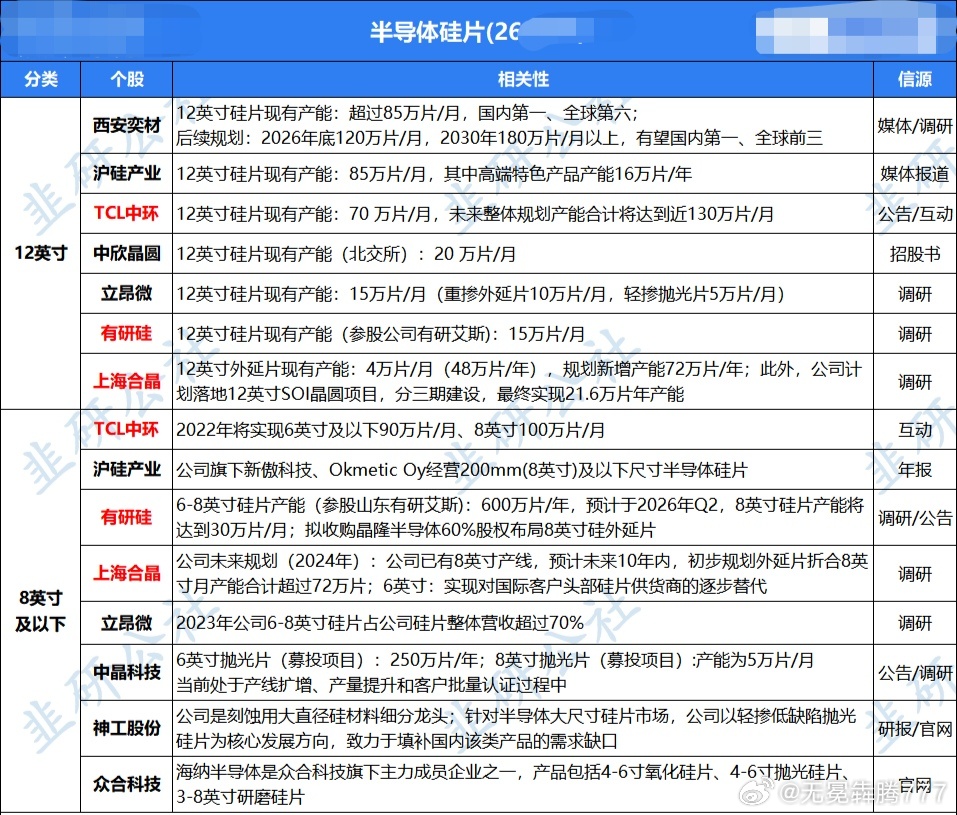The image size is (957, 815).
Task: Click text '海纳半导体是众合科技旗下主力成员企业之一'
Action: (x=348, y=772)
